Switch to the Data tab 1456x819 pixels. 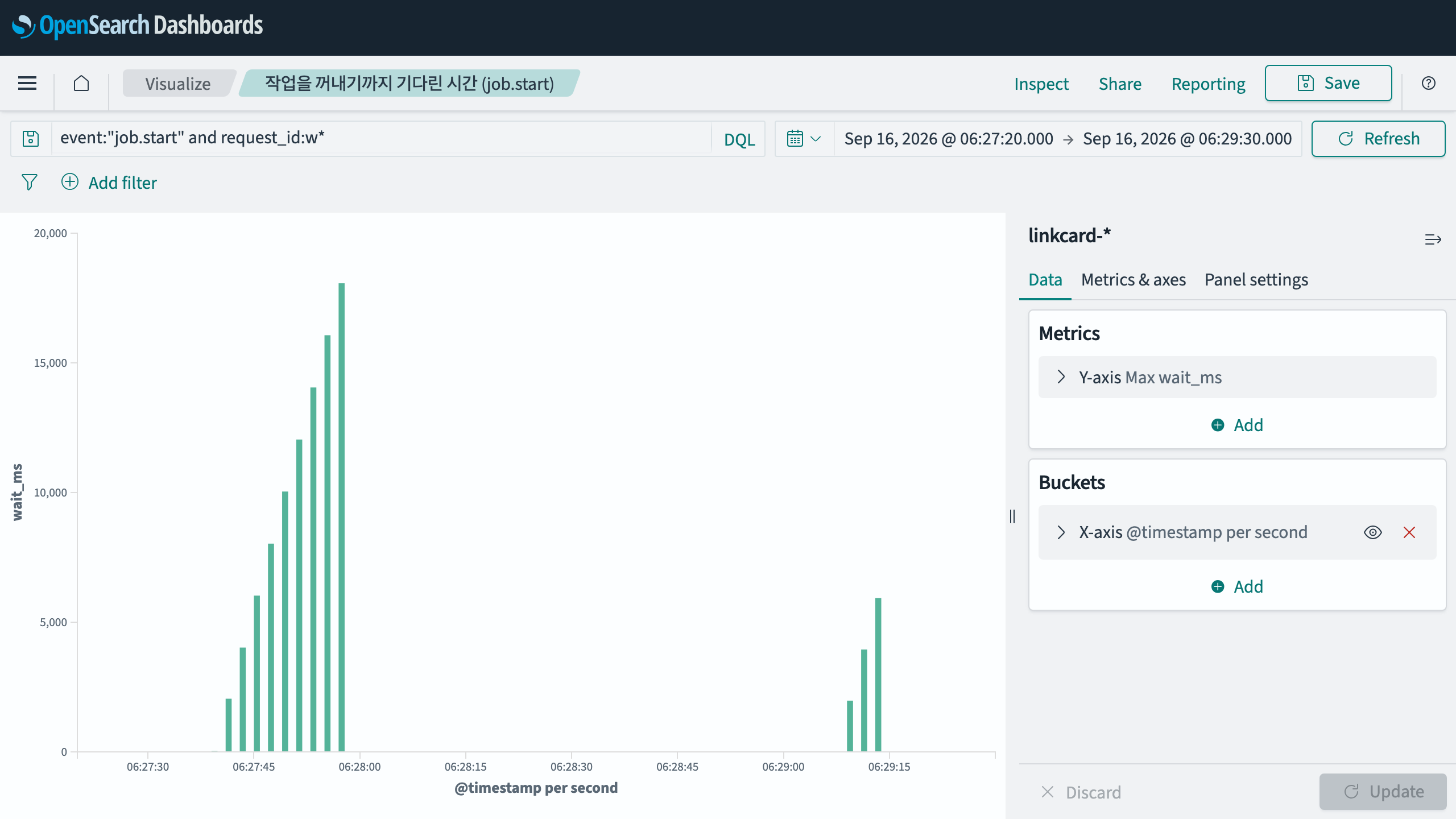(x=1045, y=280)
